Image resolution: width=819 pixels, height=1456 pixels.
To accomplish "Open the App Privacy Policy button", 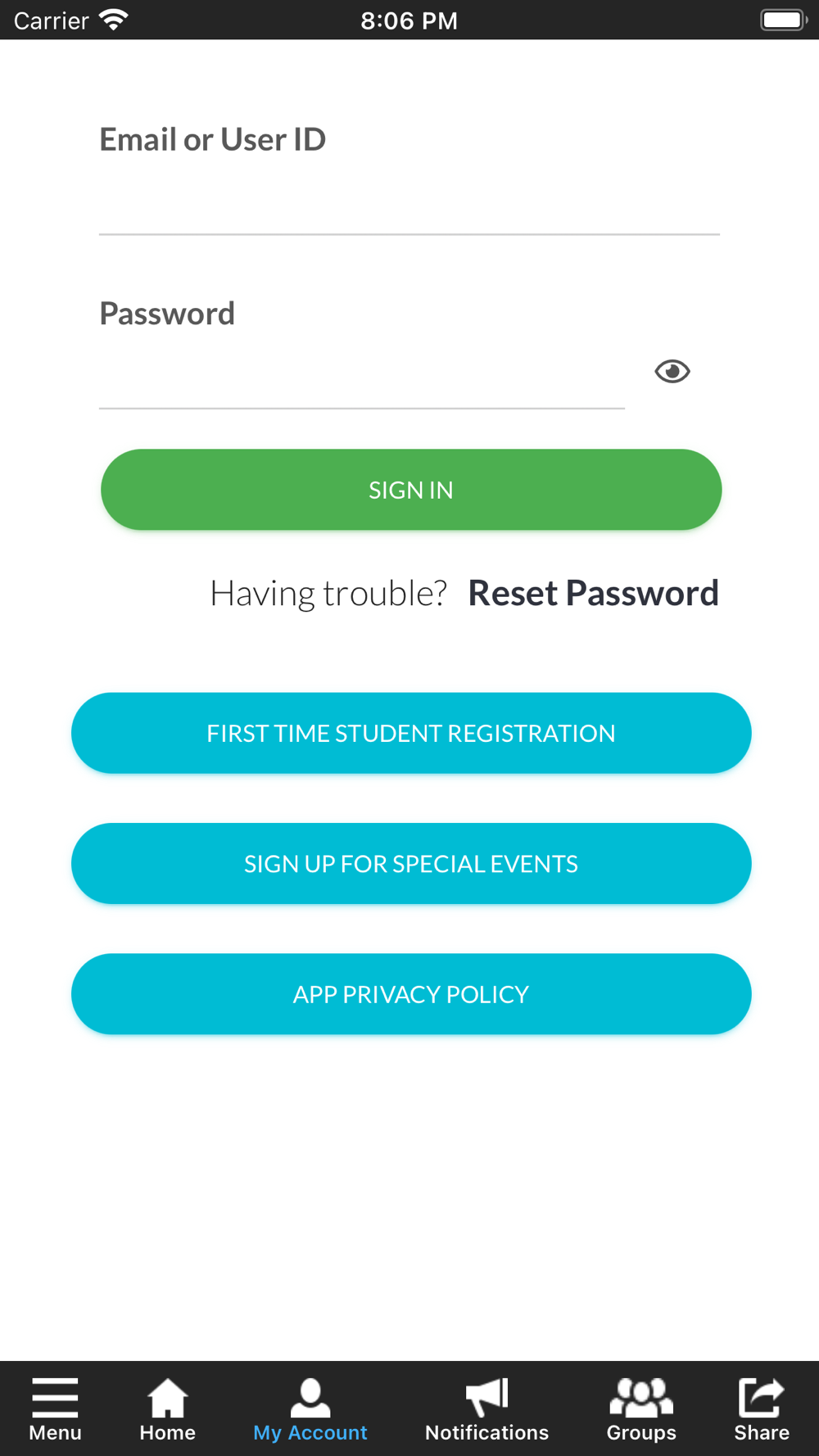I will tap(411, 994).
